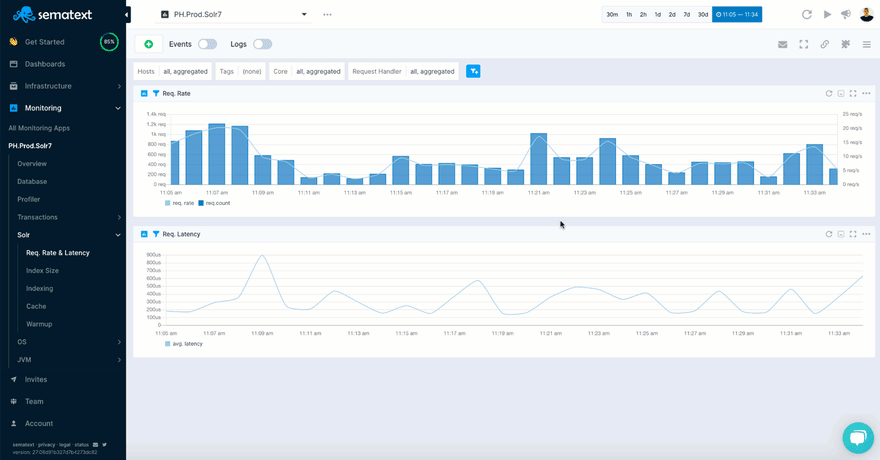Open the announcements megaphone icon
The width and height of the screenshot is (880, 460).
point(846,15)
